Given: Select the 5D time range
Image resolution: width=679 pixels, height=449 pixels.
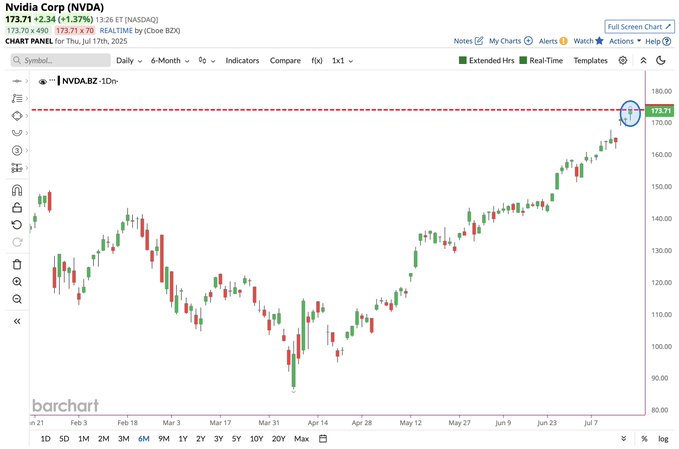Looking at the screenshot, I should pos(64,439).
